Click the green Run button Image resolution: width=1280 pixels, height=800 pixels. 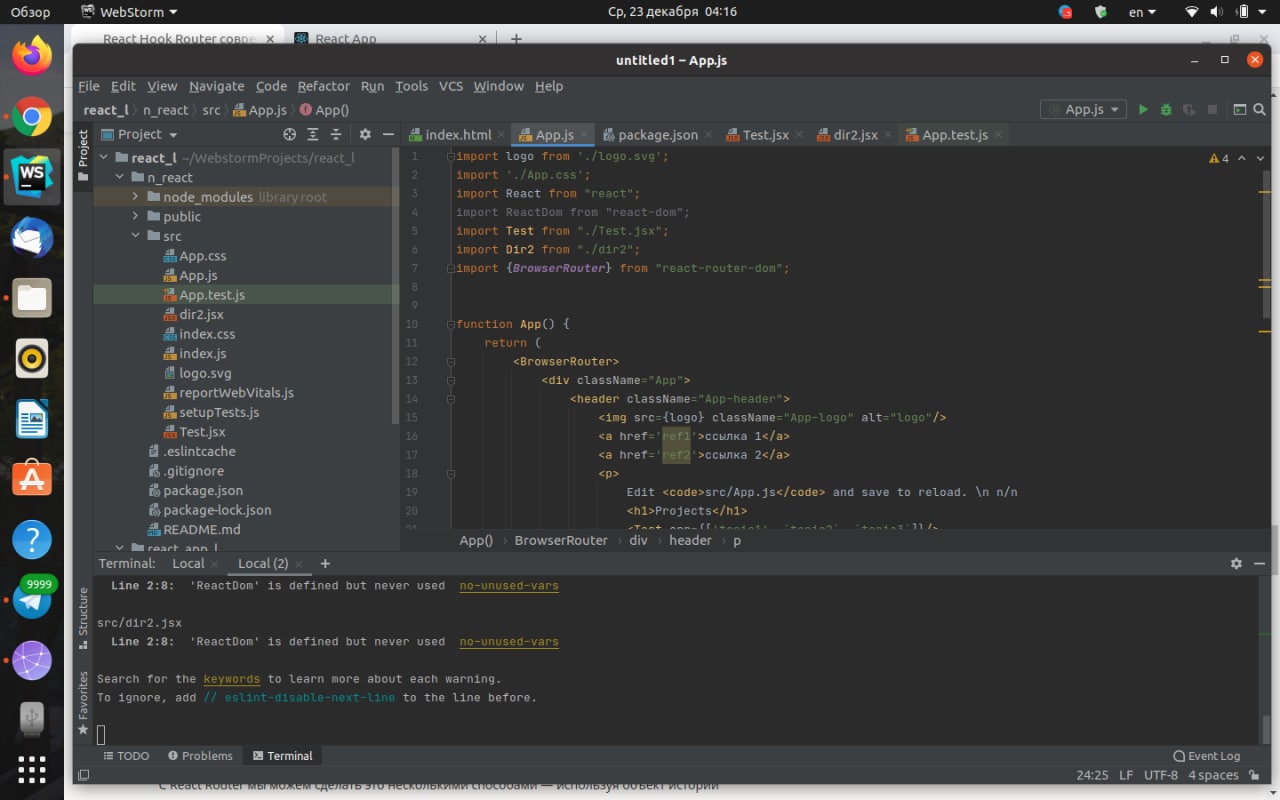(1143, 110)
